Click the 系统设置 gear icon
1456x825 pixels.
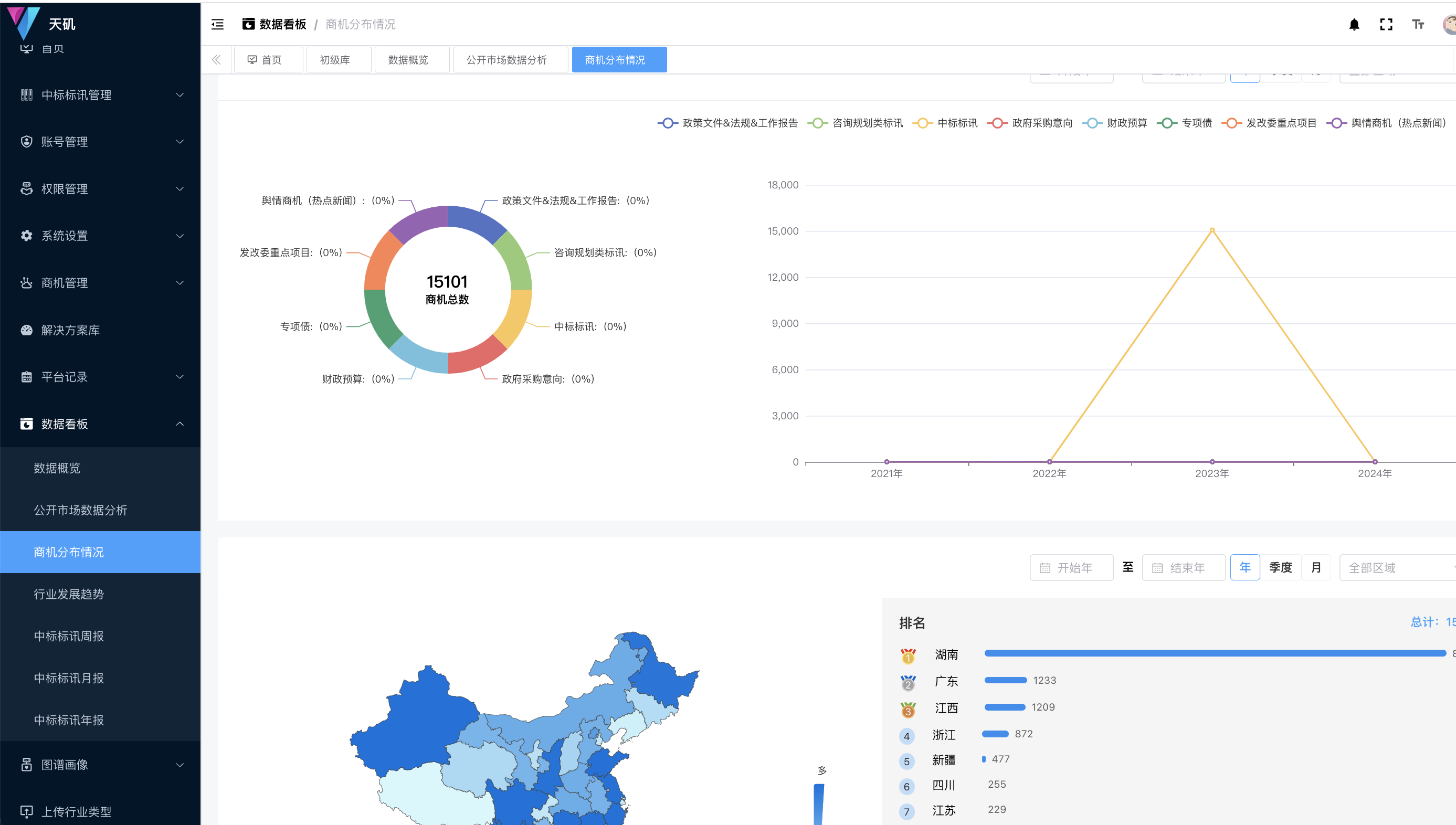(x=27, y=236)
